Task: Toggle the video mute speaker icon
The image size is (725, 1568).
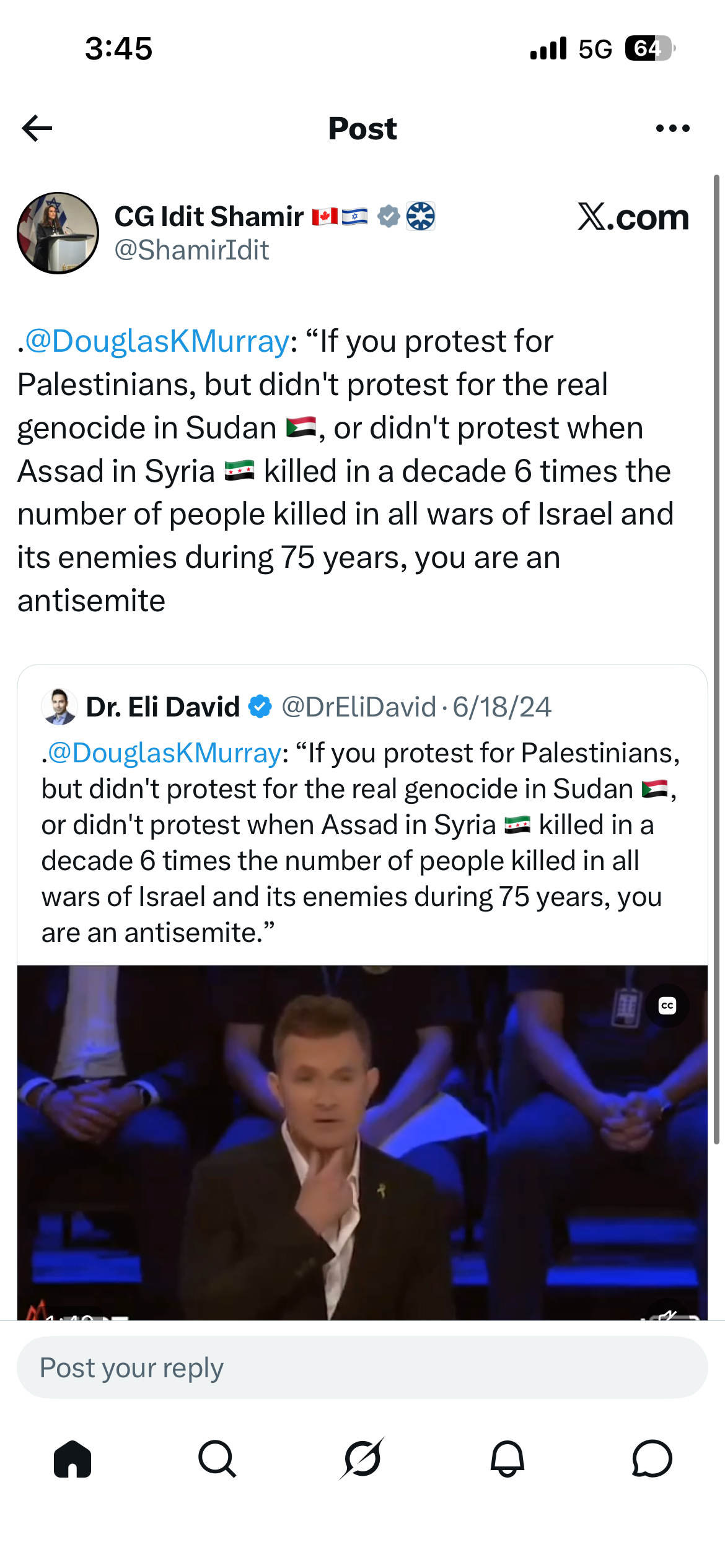Action: [667, 1312]
